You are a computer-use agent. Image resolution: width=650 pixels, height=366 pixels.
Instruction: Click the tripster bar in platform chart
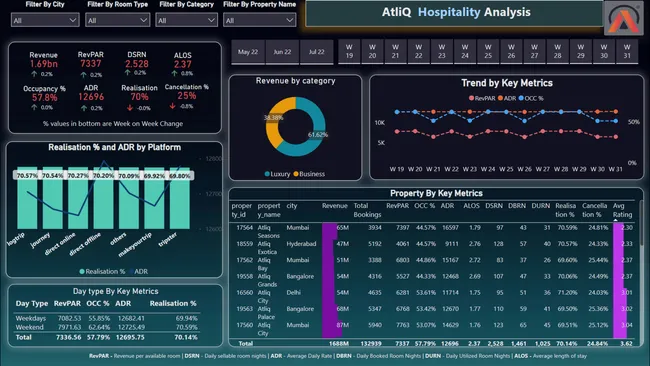tap(180, 198)
